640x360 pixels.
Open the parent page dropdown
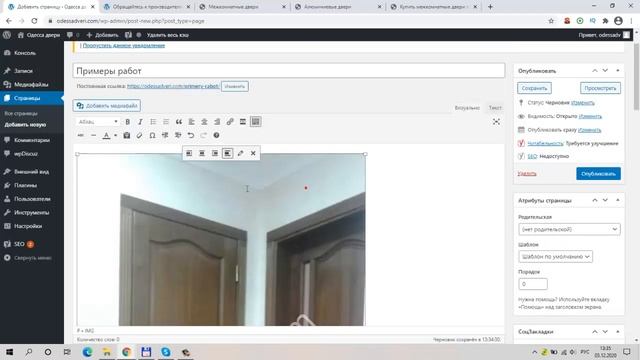tap(569, 229)
